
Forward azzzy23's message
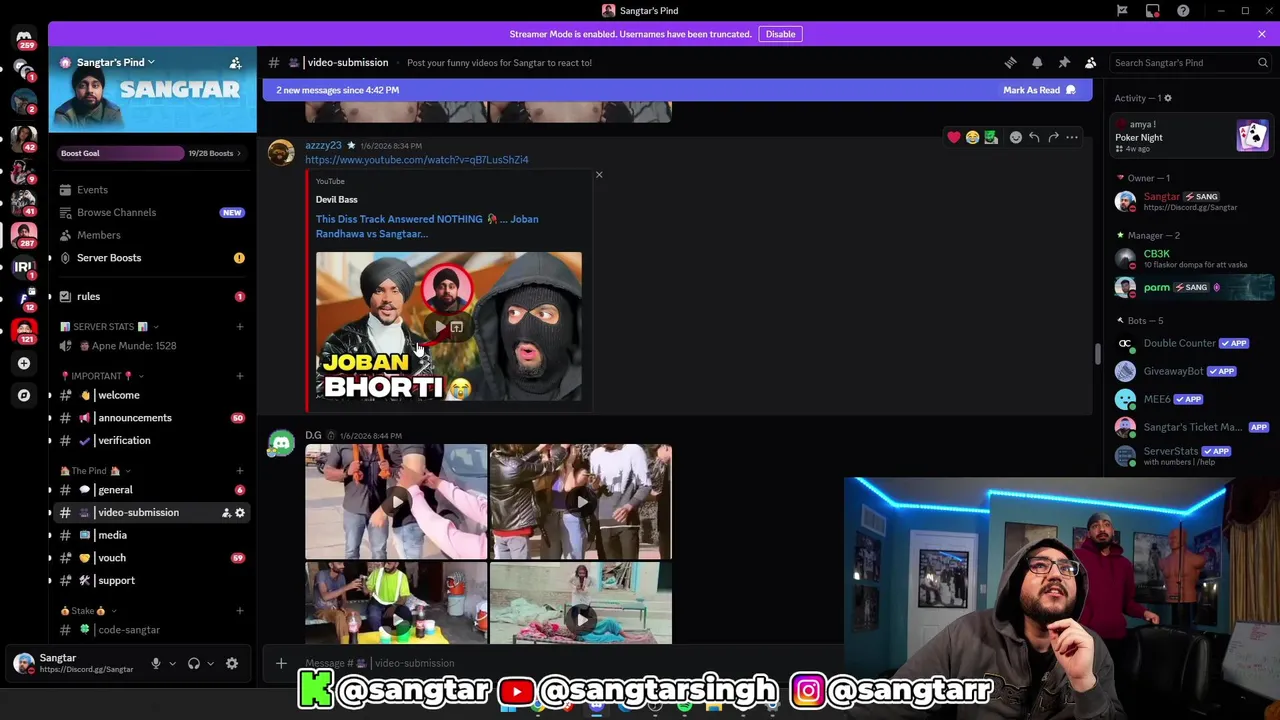pos(1053,137)
